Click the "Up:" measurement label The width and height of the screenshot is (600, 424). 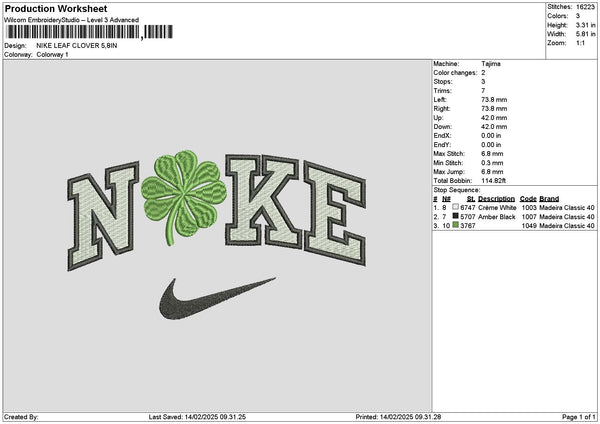click(439, 117)
